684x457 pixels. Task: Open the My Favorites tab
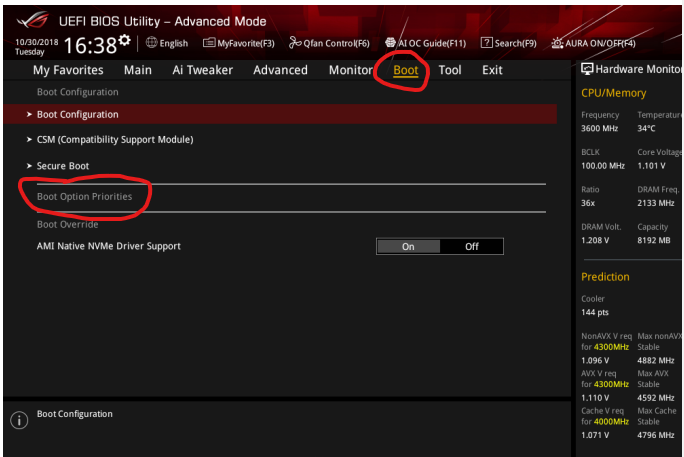coord(68,70)
